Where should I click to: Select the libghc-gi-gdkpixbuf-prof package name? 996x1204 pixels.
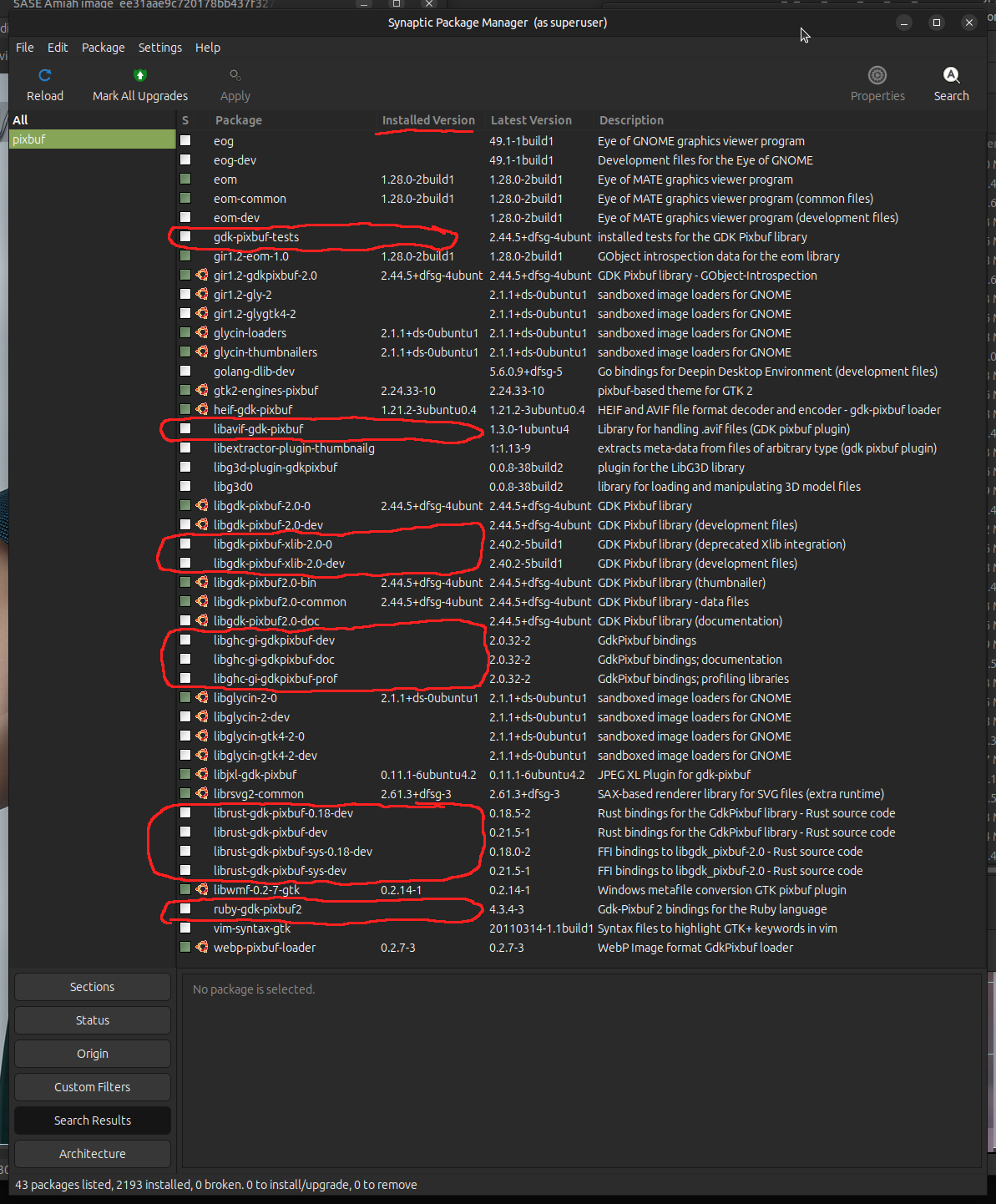pyautogui.click(x=276, y=678)
